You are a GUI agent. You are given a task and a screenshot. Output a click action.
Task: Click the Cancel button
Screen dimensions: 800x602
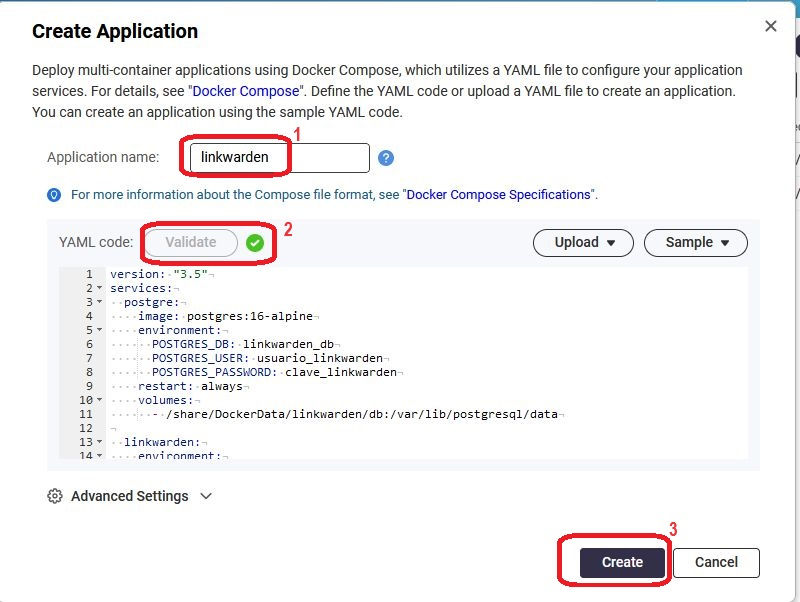(x=716, y=562)
